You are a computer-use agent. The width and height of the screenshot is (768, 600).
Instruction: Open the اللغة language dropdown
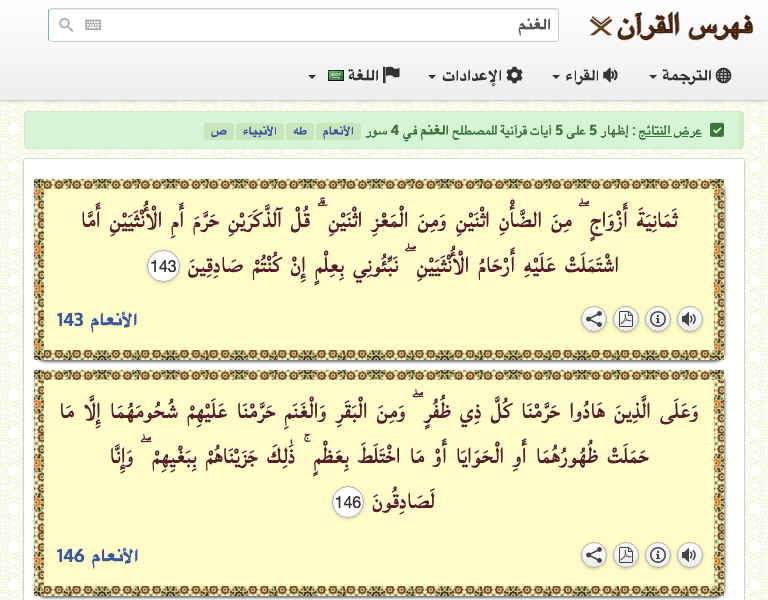(354, 75)
